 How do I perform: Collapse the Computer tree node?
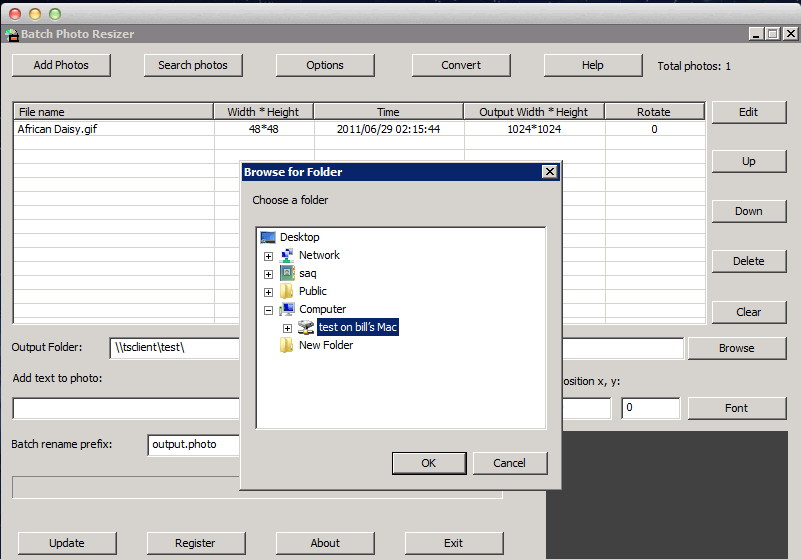(268, 310)
